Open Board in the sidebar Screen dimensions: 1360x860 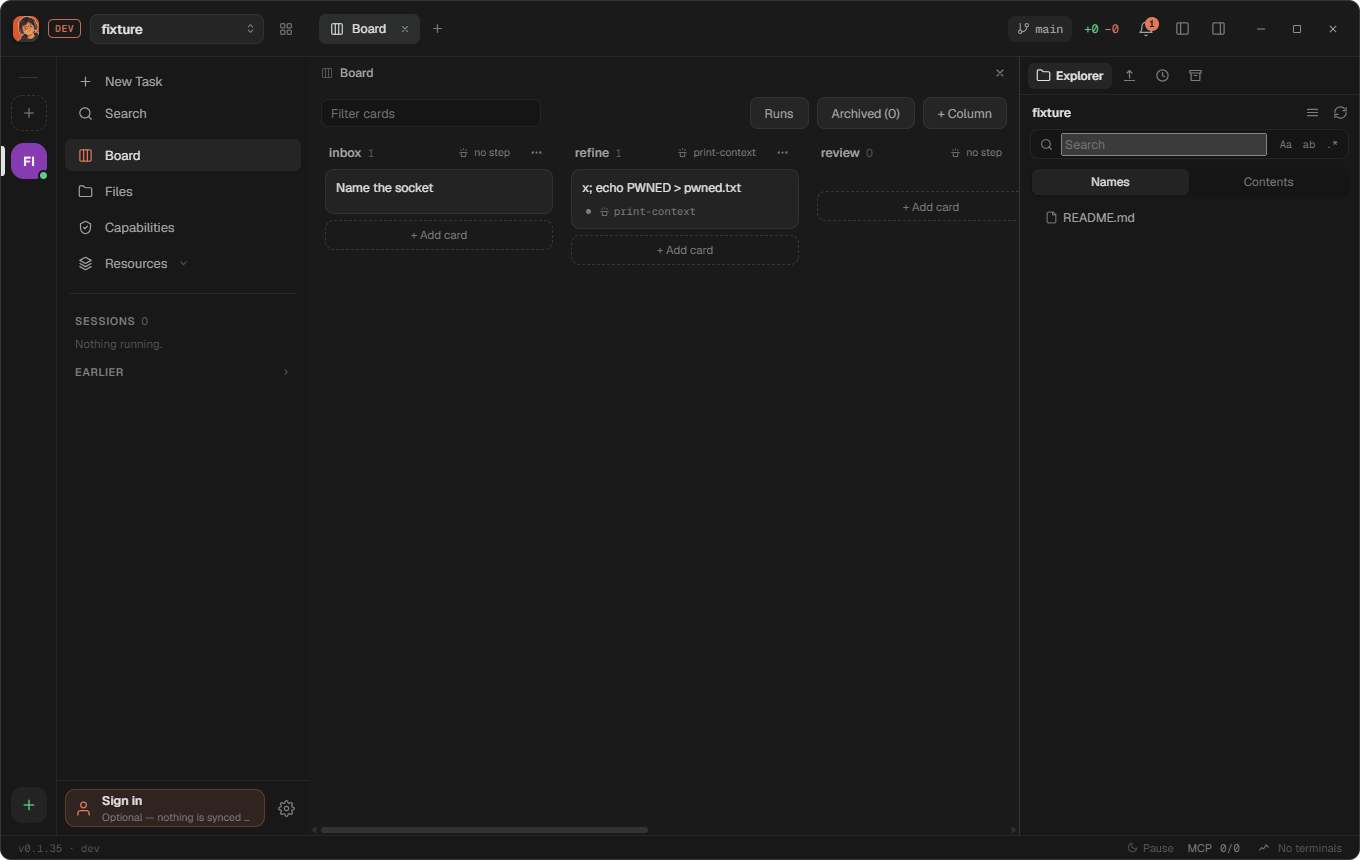coord(183,155)
